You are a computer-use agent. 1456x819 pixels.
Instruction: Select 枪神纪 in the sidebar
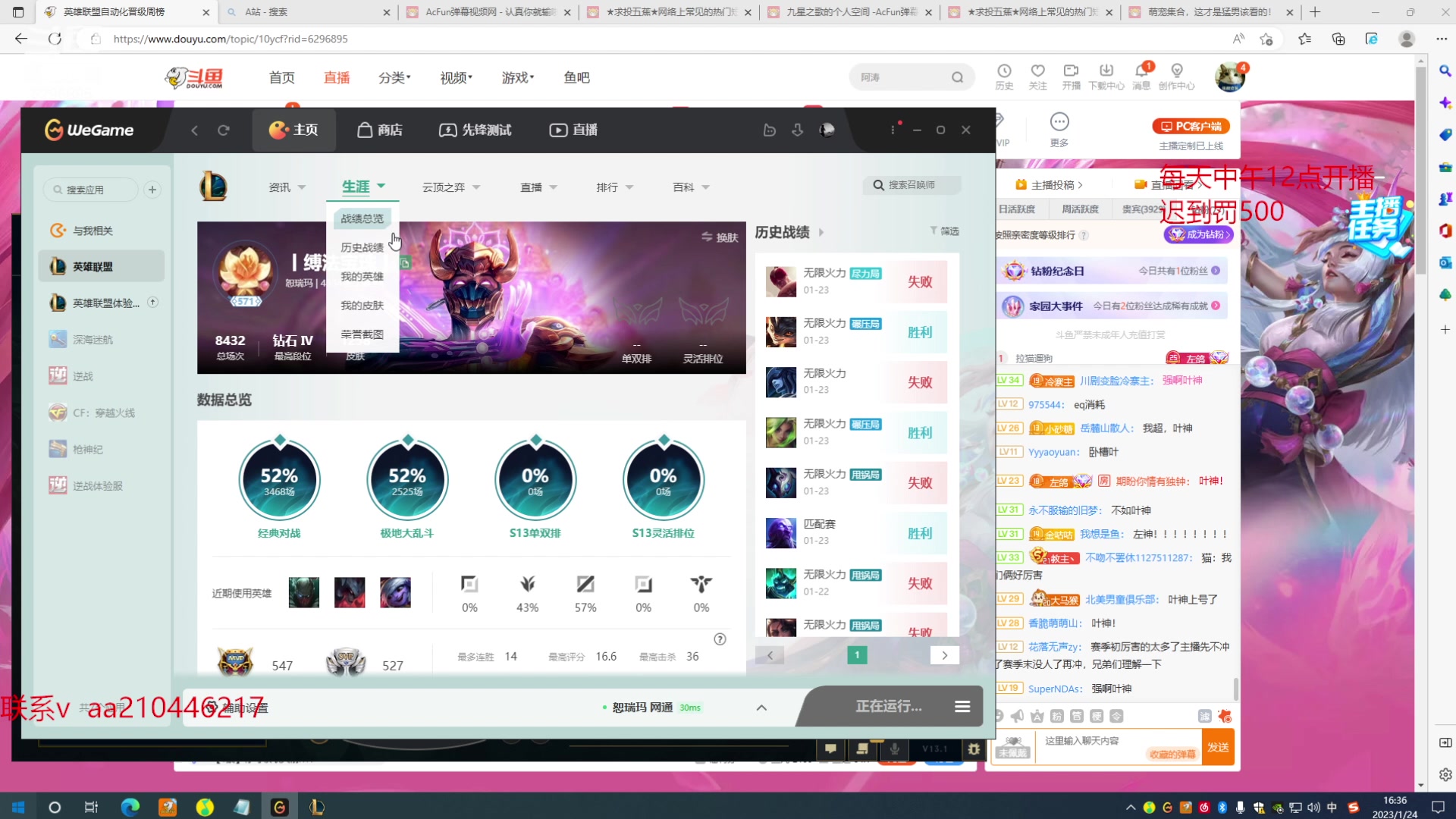tap(102, 450)
